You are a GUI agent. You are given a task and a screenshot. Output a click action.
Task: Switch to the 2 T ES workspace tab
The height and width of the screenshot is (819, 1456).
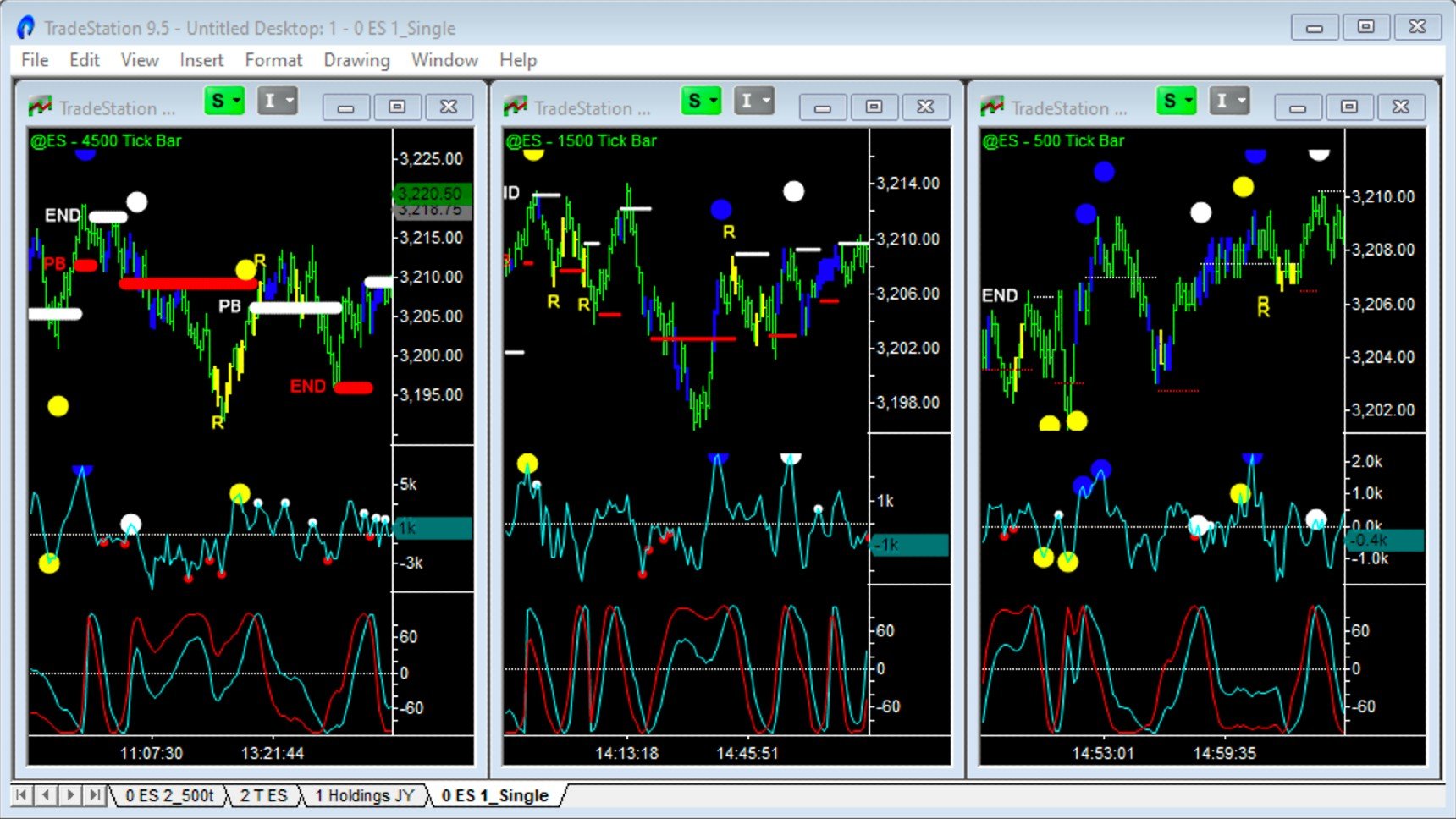click(x=263, y=795)
